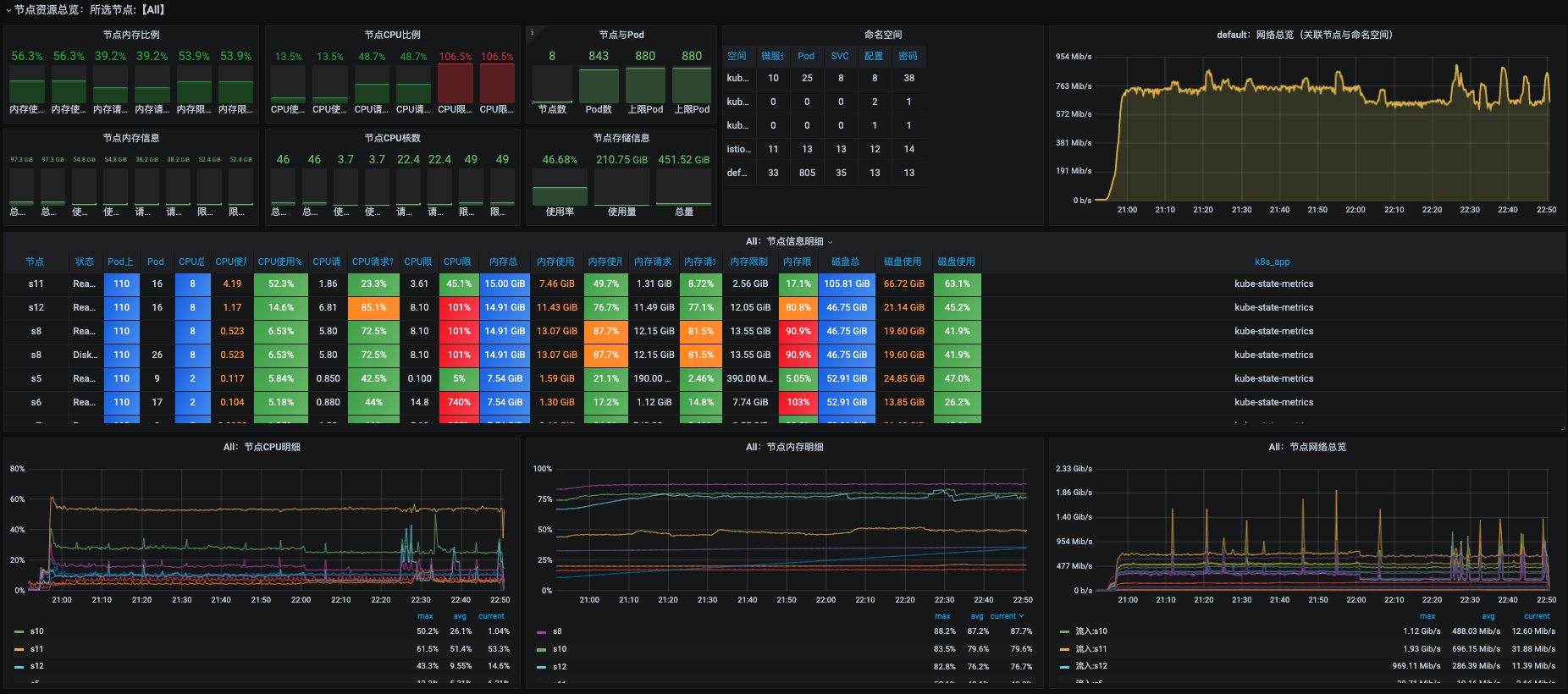Sort node table by CPU使用% header
Image resolution: width=1568 pixels, height=694 pixels.
click(x=280, y=262)
